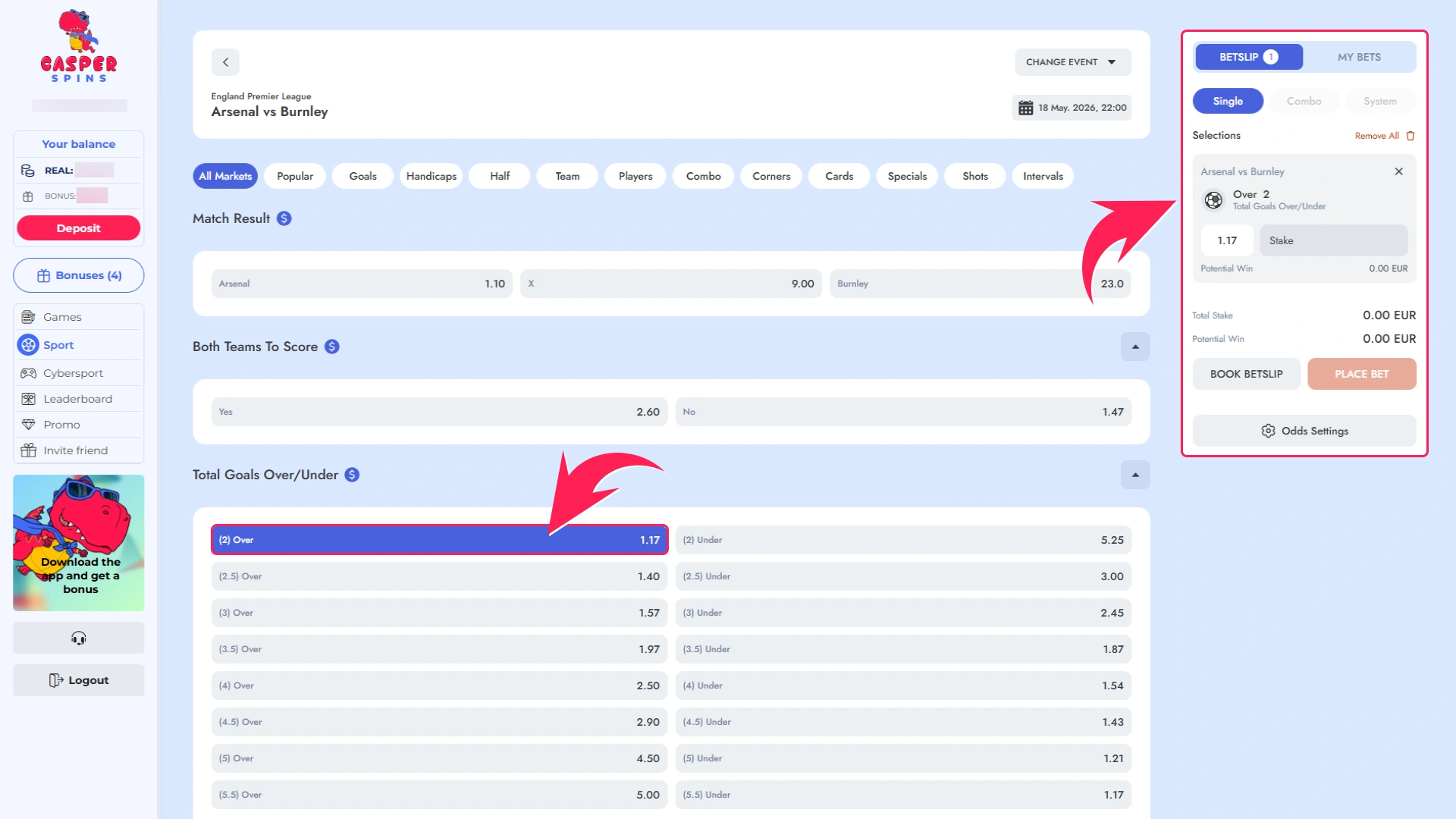Choose the Combo bet type in betslip
The height and width of the screenshot is (819, 1456).
(x=1304, y=101)
